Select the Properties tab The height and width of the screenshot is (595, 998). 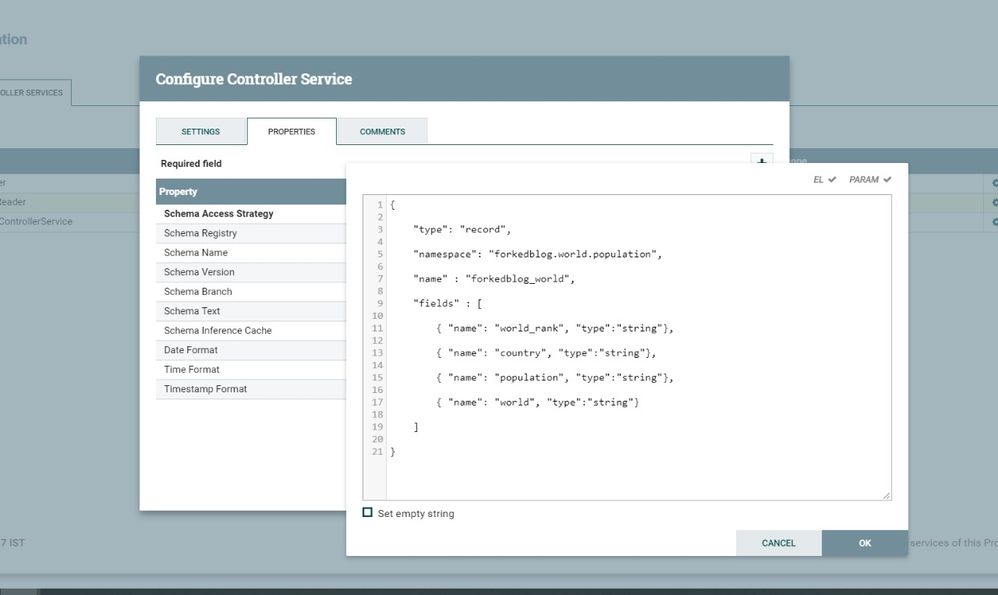click(291, 132)
